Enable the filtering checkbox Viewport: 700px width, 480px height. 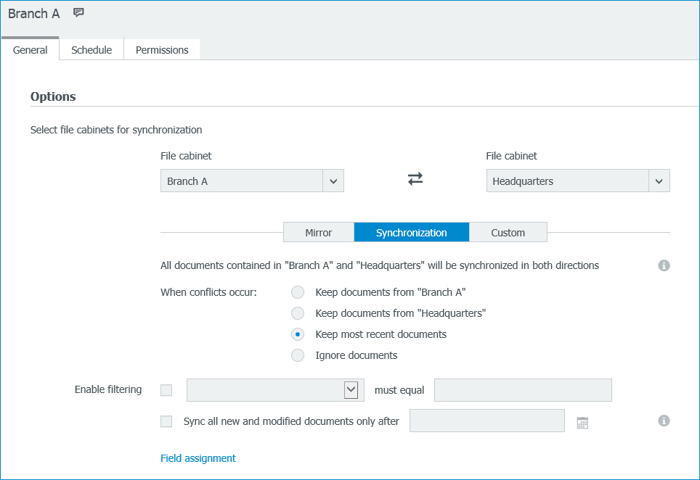click(x=166, y=390)
